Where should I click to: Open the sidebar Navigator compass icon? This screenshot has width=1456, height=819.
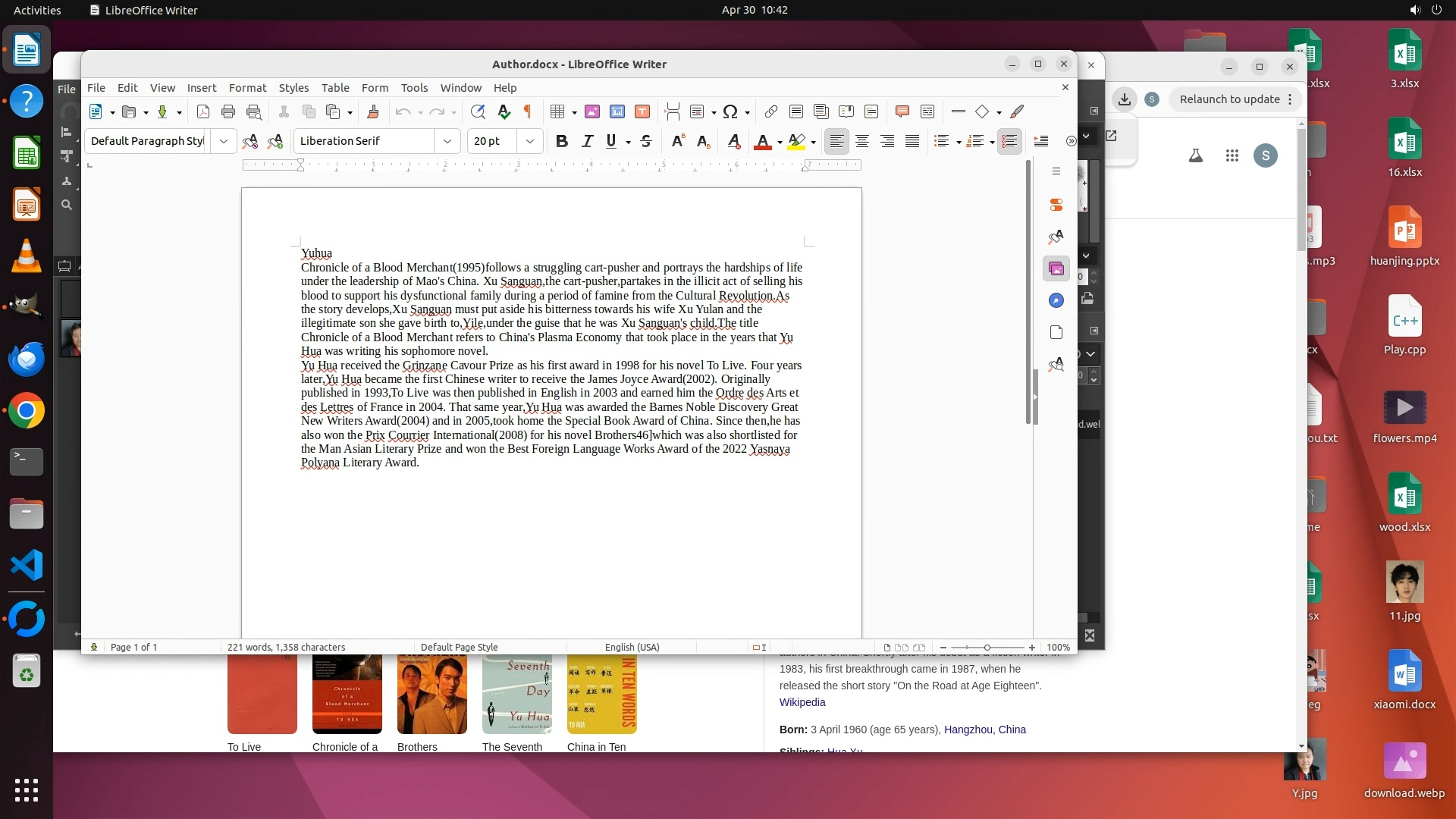(x=1056, y=301)
